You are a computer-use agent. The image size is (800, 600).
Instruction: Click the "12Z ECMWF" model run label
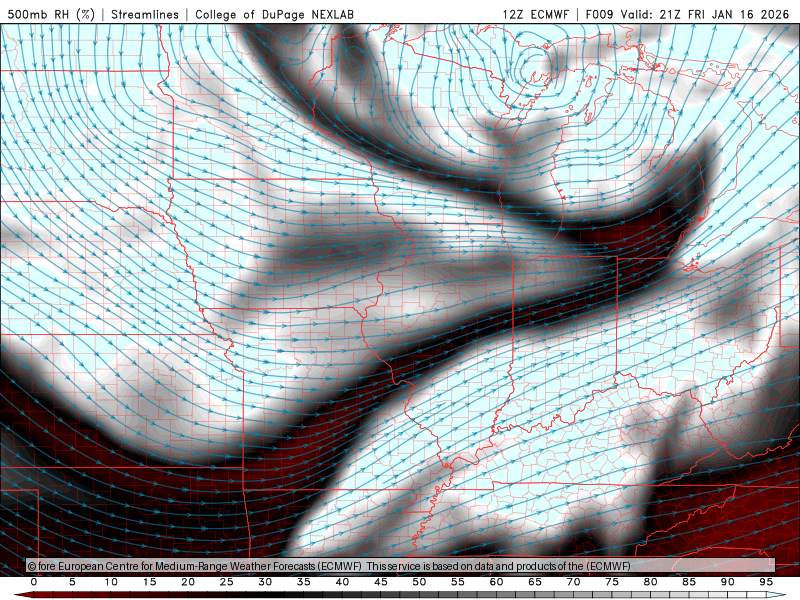pos(535,14)
